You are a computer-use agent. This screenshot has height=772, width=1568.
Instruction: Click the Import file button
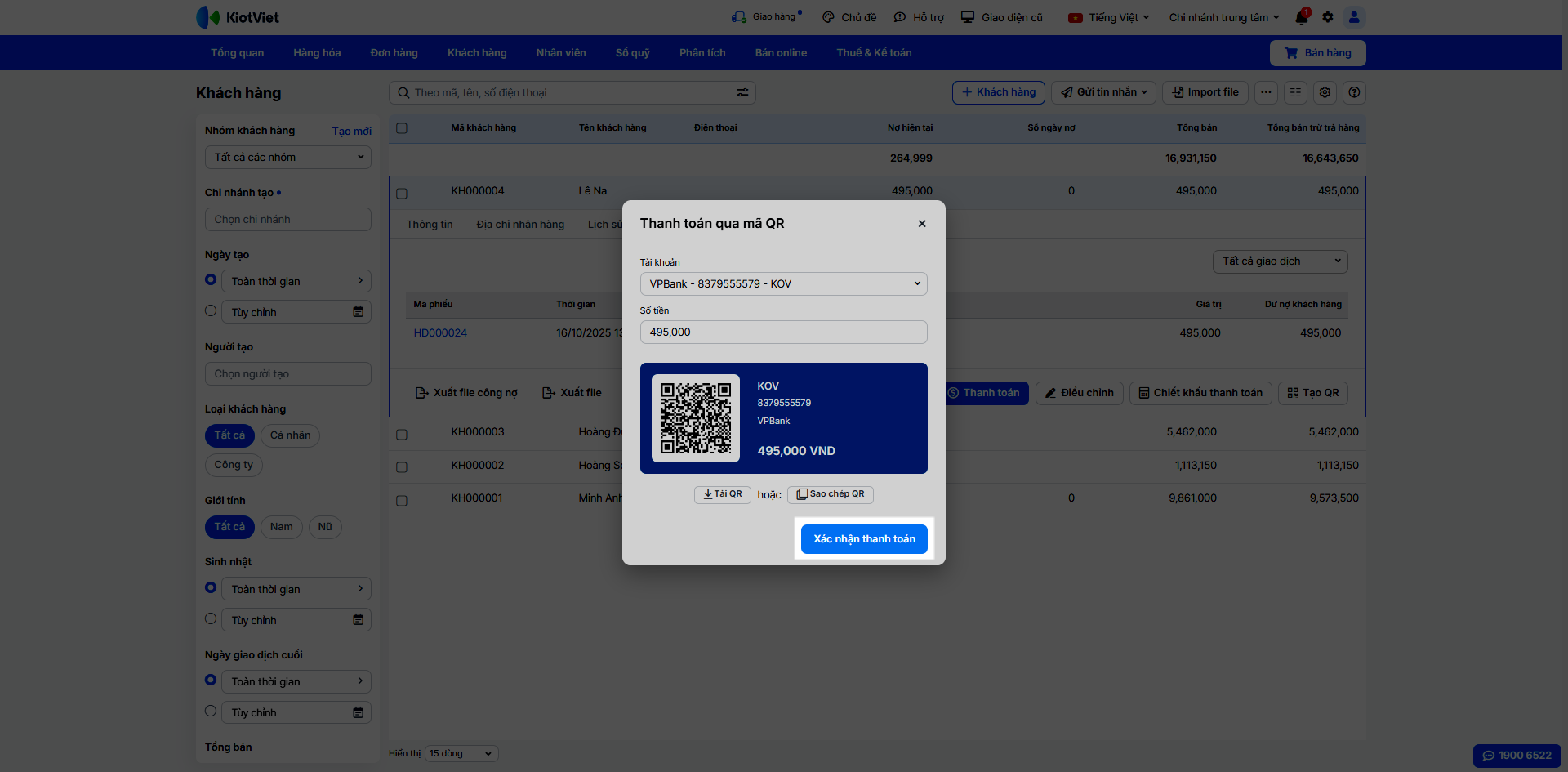(x=1205, y=92)
